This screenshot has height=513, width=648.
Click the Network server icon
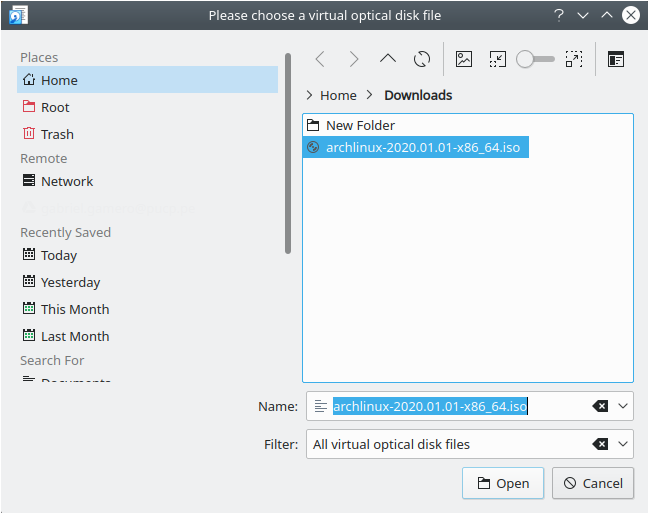pyautogui.click(x=29, y=180)
